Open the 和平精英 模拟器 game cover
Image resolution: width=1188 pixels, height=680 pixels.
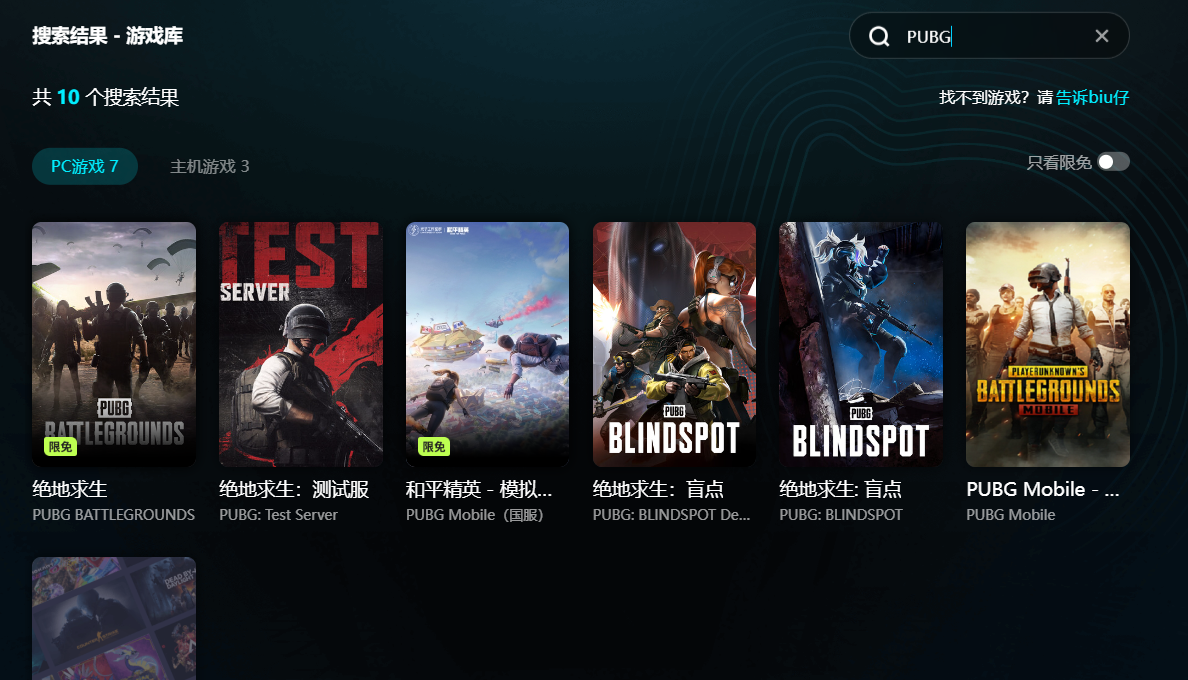[487, 345]
